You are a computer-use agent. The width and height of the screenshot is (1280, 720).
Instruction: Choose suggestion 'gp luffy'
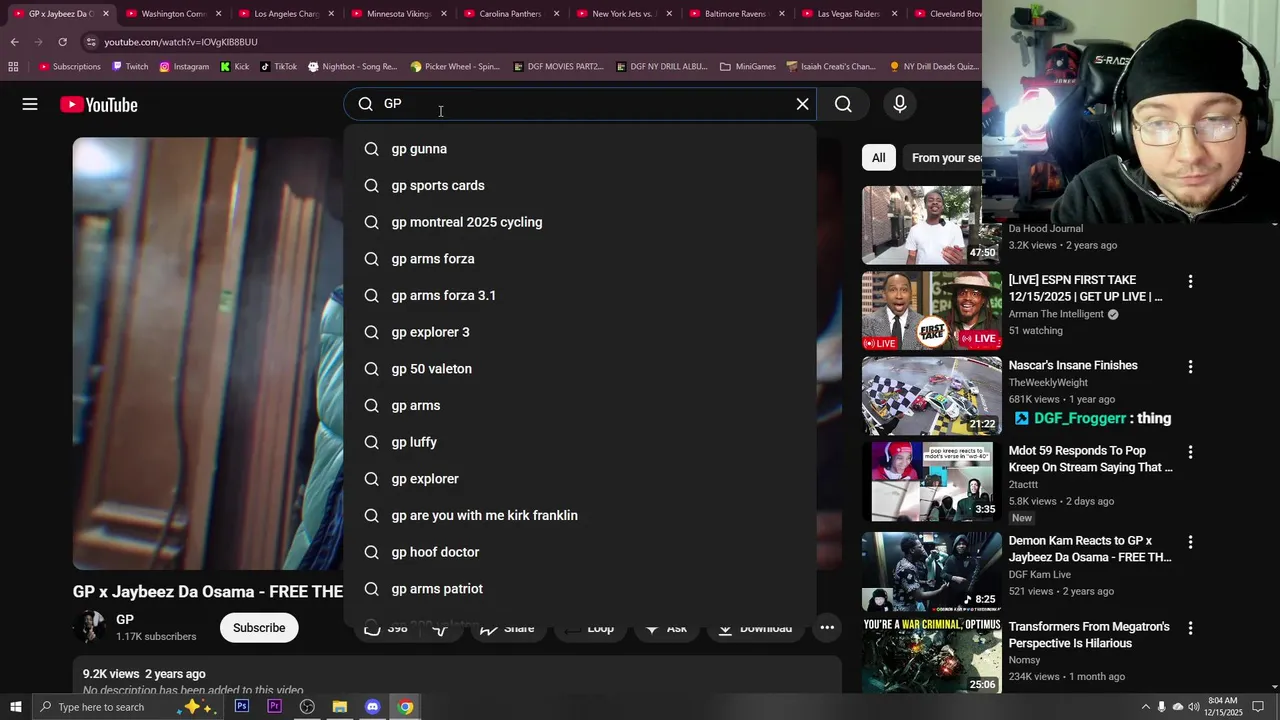(580, 442)
